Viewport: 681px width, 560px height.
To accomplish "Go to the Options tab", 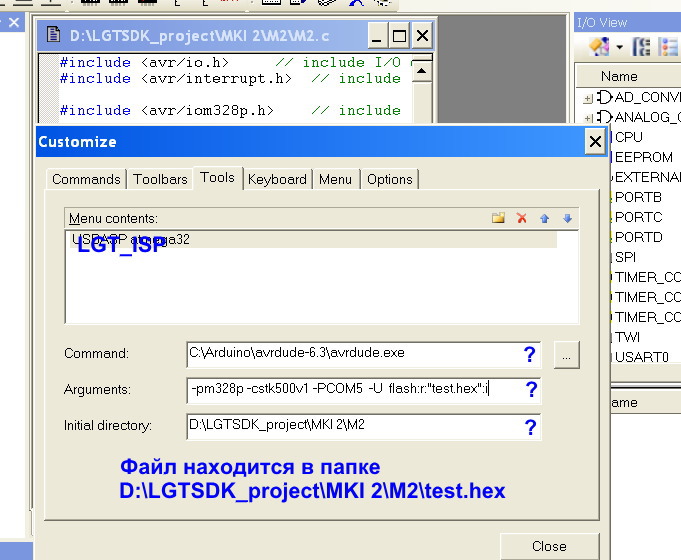I will (389, 179).
